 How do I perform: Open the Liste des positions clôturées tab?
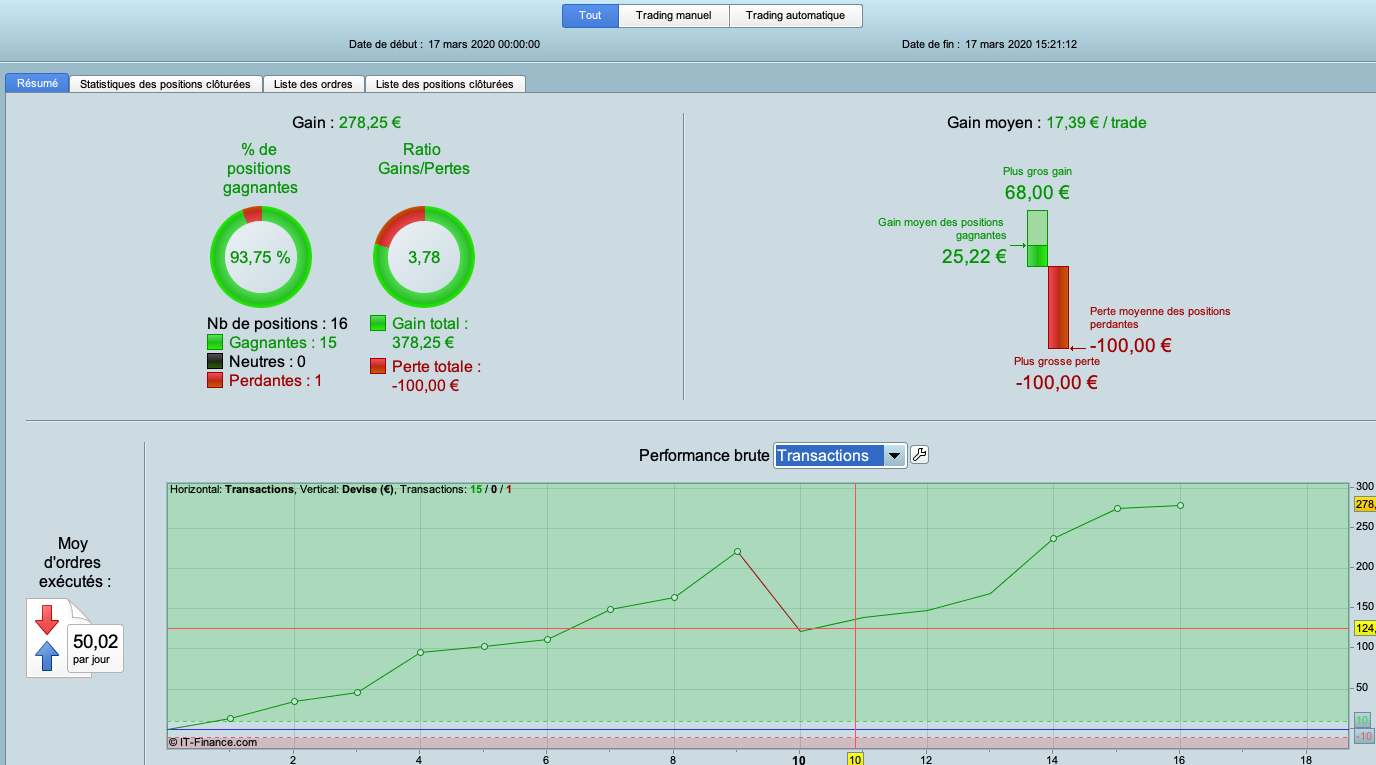coord(445,84)
